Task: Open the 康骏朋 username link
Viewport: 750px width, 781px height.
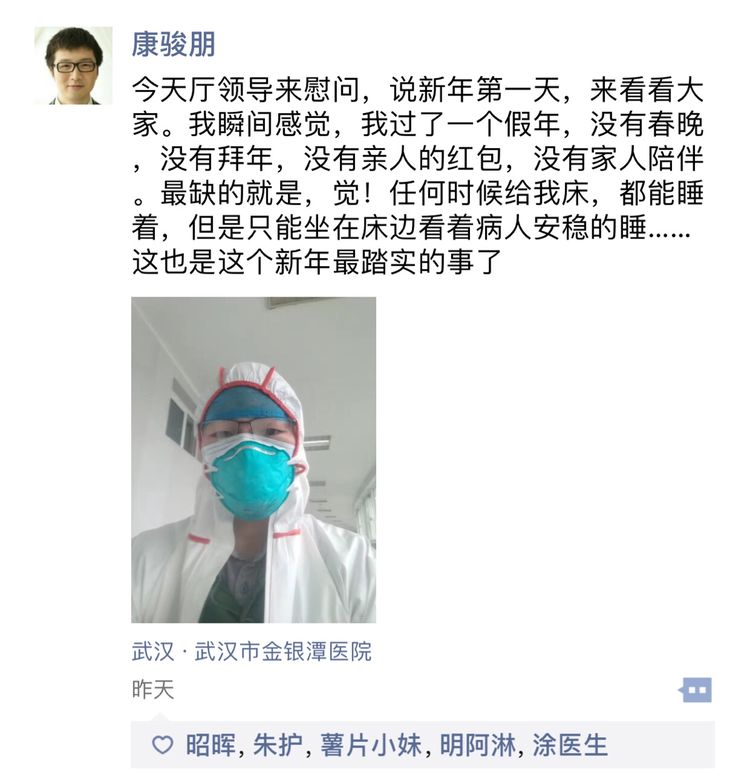Action: (173, 44)
